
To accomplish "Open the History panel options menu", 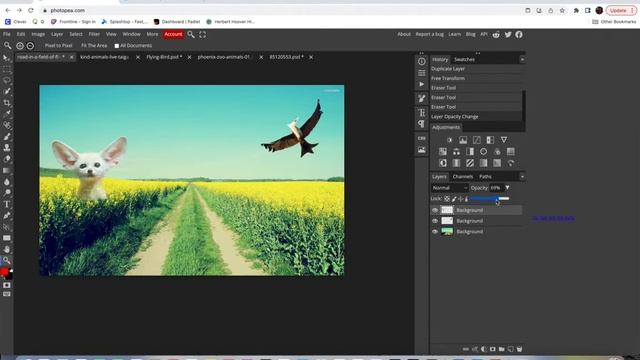I will pos(522,60).
